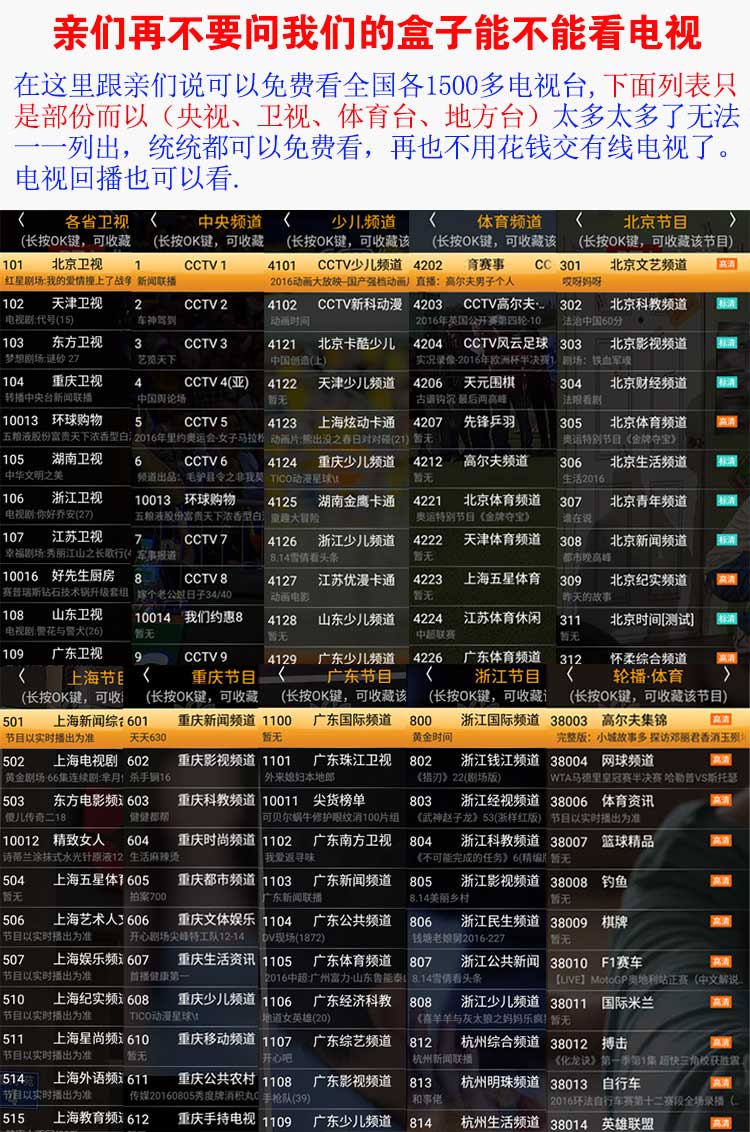Click the 高清 badge on 高尔夫集锦 row

click(720, 719)
